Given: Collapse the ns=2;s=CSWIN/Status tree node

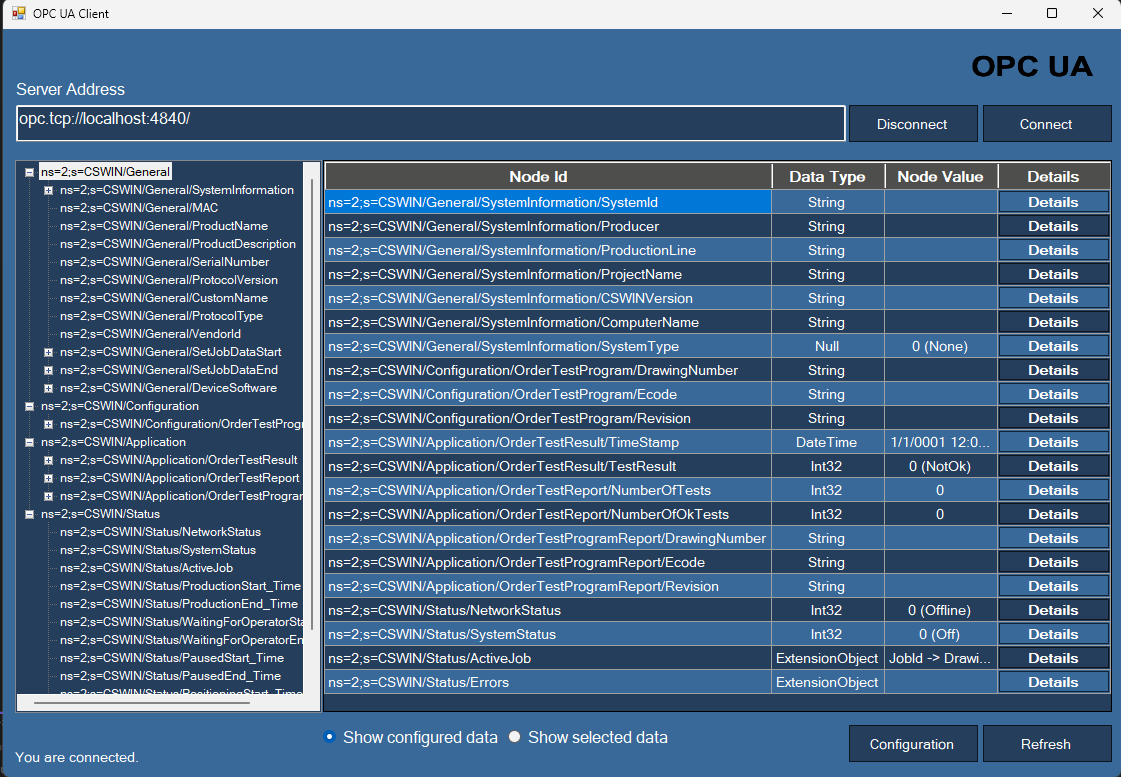Looking at the screenshot, I should (x=27, y=513).
